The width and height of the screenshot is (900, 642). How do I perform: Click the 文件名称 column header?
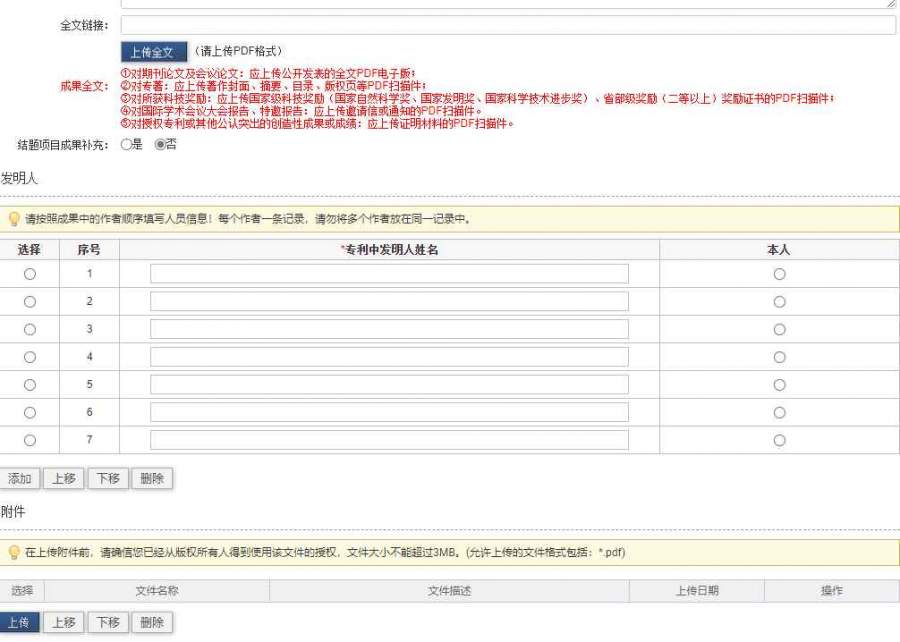click(157, 591)
